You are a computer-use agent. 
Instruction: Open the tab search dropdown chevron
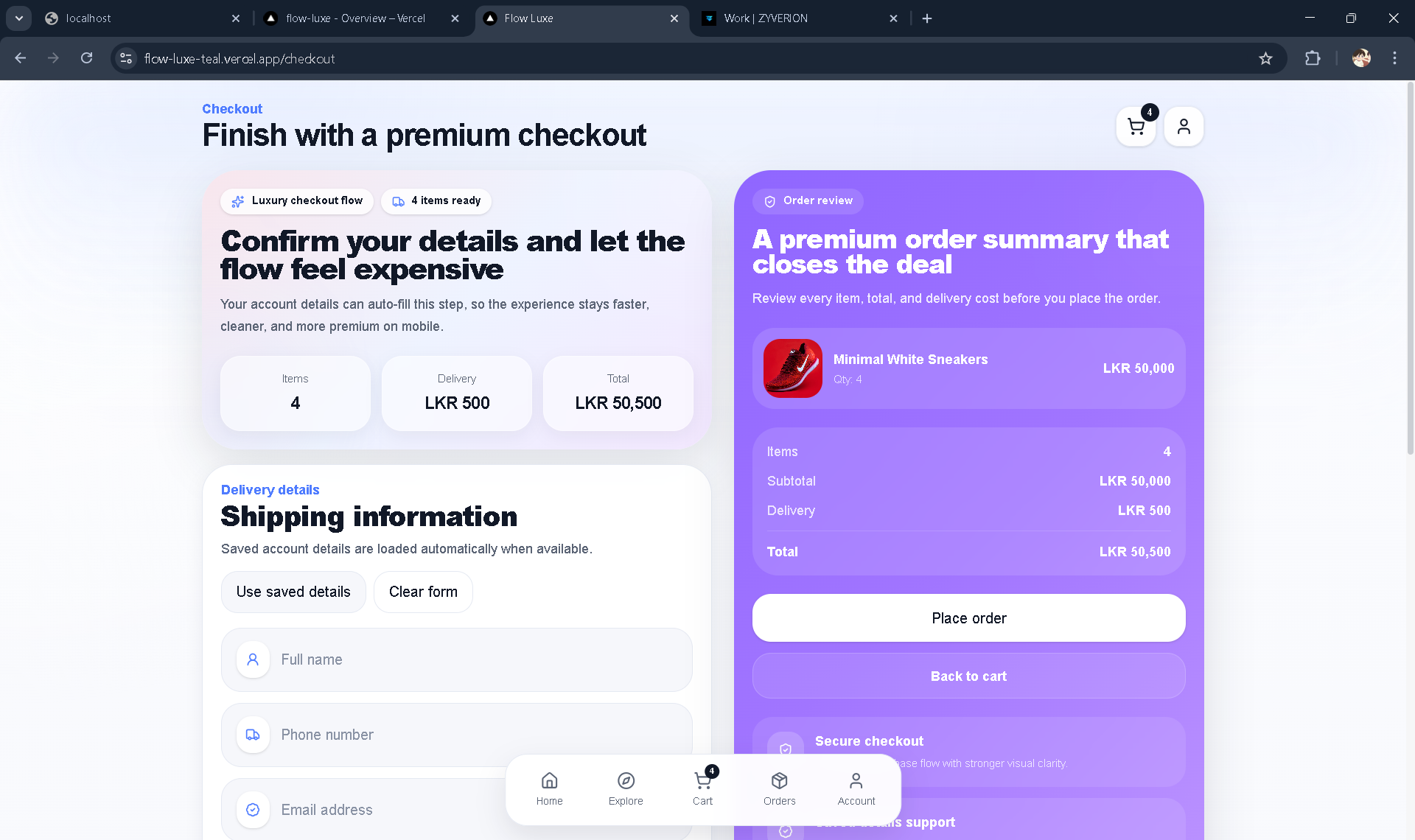pos(18,18)
